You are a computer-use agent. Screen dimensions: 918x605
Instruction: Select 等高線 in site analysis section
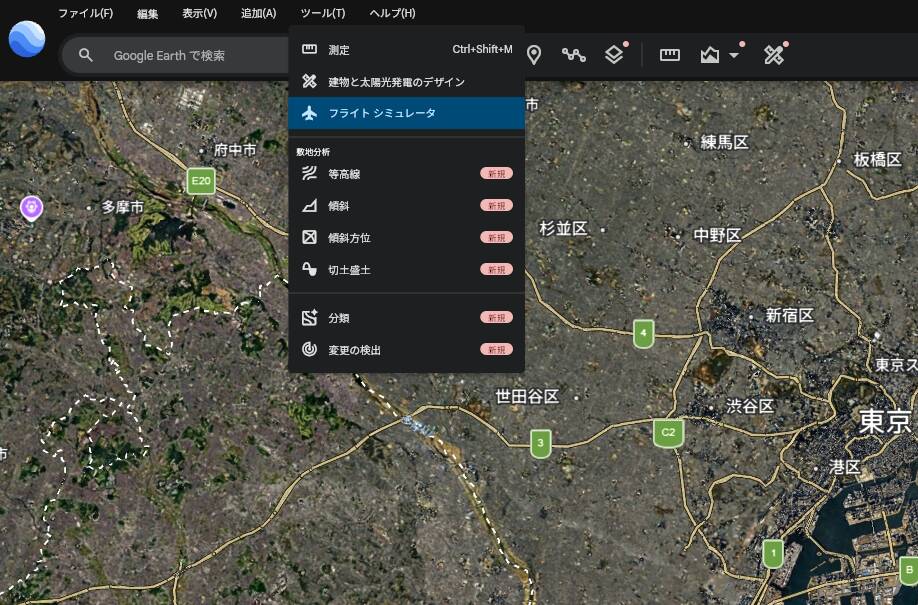406,174
